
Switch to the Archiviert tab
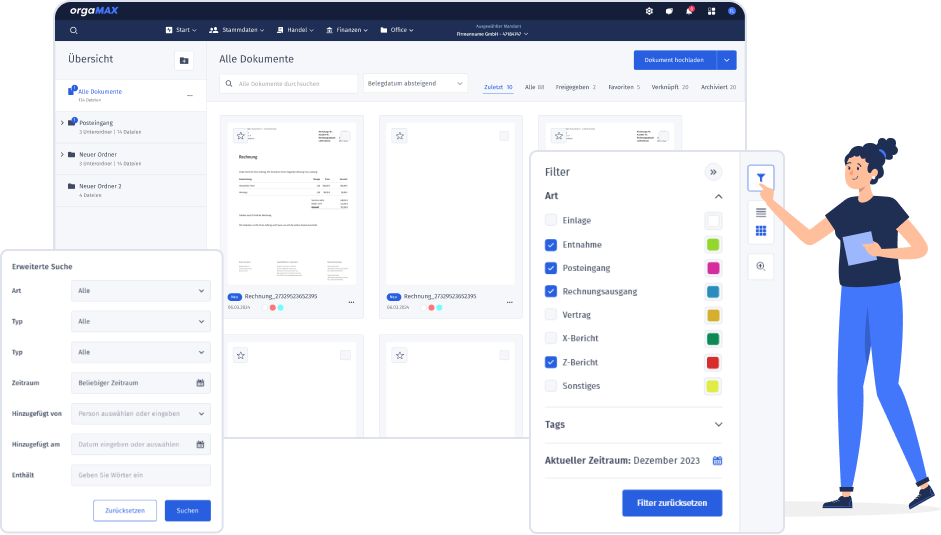[x=718, y=87]
